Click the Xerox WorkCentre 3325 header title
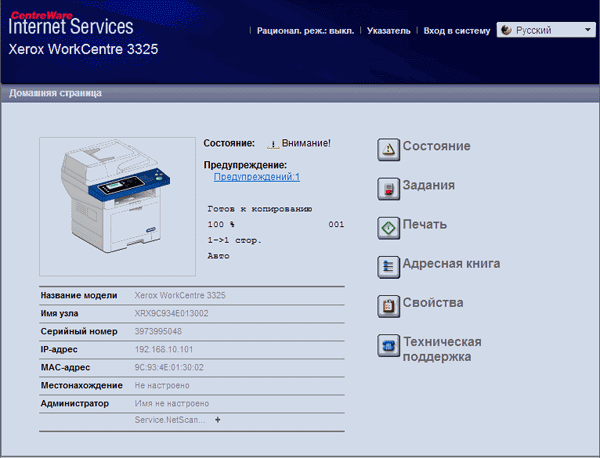The height and width of the screenshot is (458, 600). point(83,49)
